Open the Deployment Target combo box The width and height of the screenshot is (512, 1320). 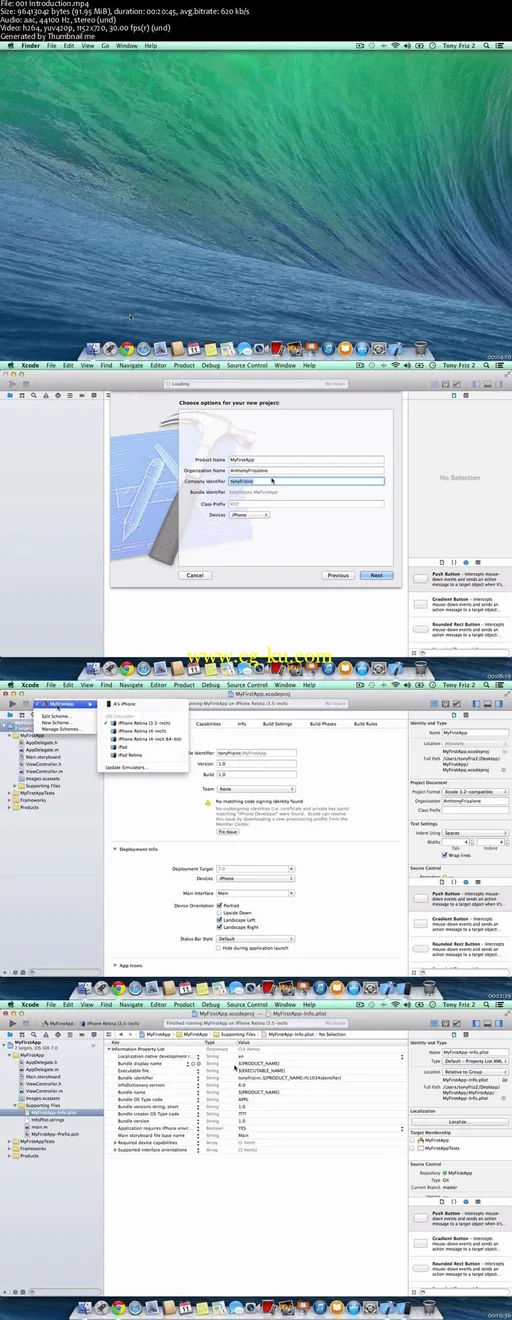point(255,869)
